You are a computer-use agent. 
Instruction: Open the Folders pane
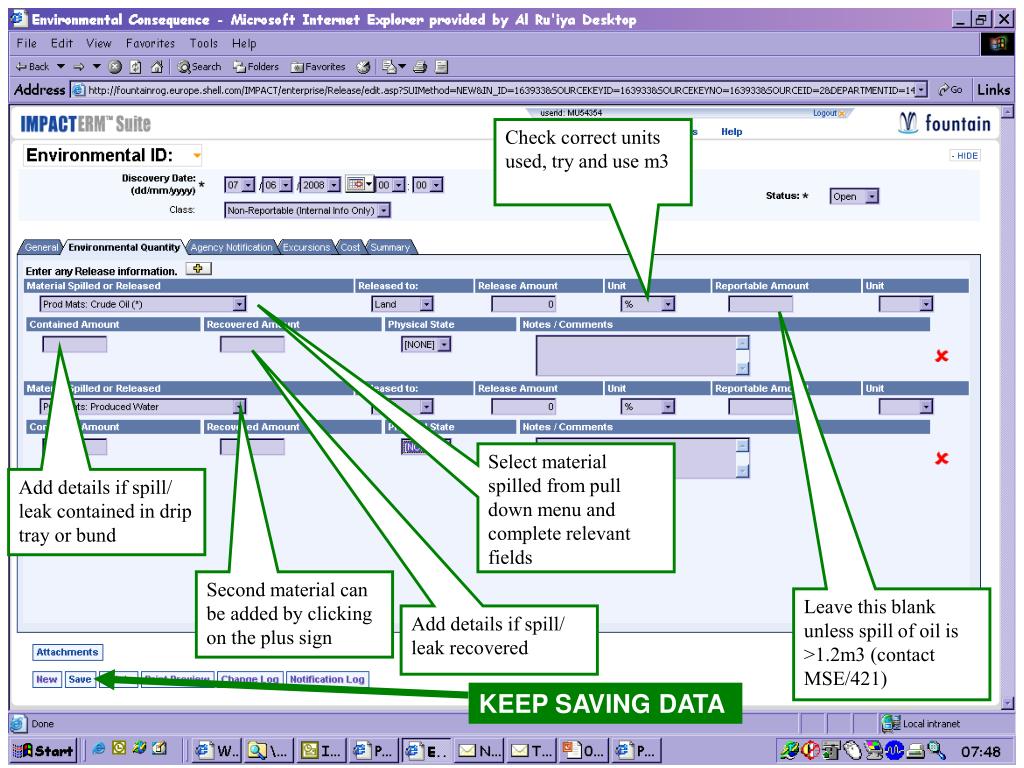click(256, 67)
